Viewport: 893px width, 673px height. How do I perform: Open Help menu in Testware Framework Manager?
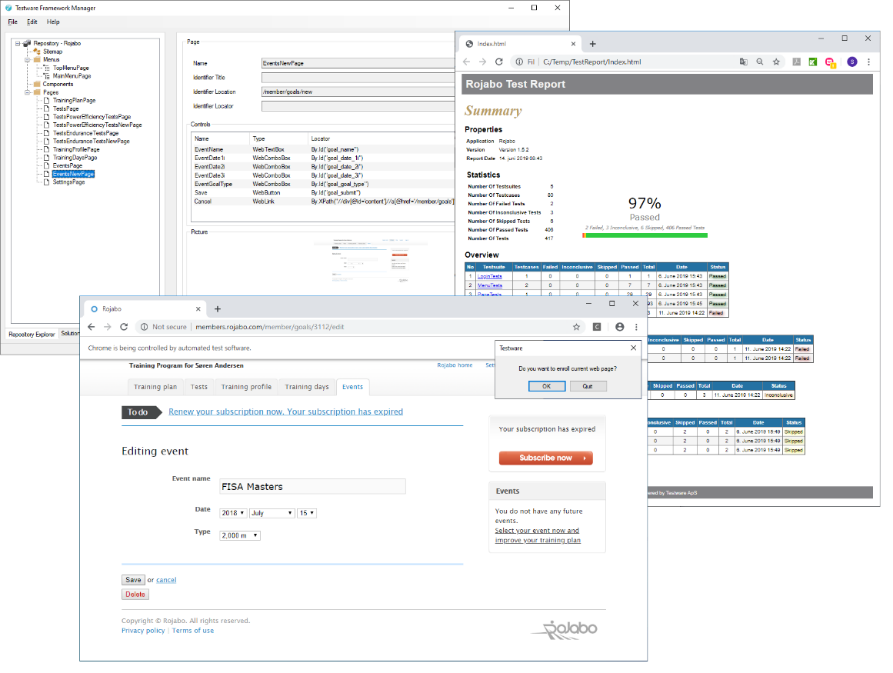(53, 22)
